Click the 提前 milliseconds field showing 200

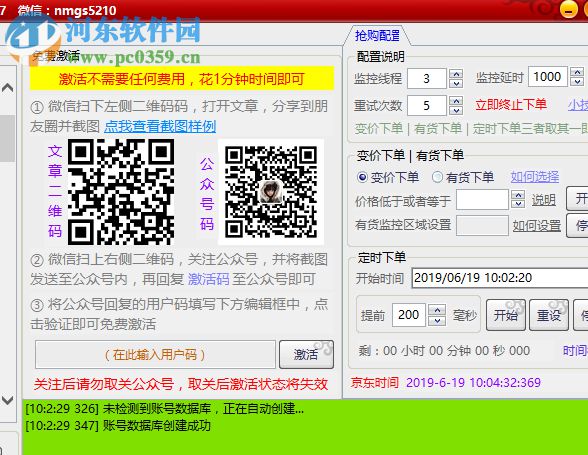pos(409,314)
